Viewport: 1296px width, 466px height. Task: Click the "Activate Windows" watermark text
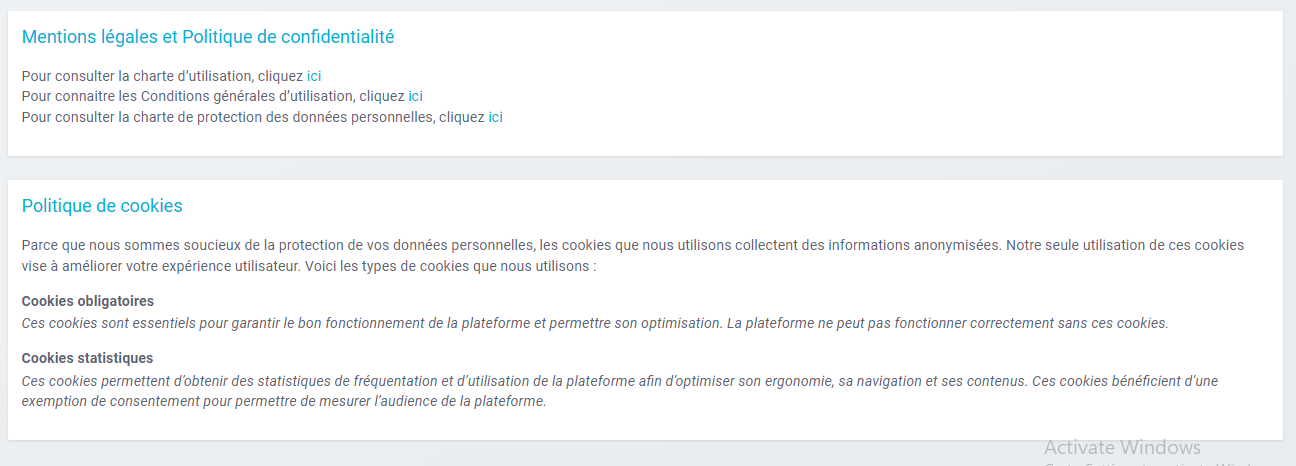click(1122, 447)
